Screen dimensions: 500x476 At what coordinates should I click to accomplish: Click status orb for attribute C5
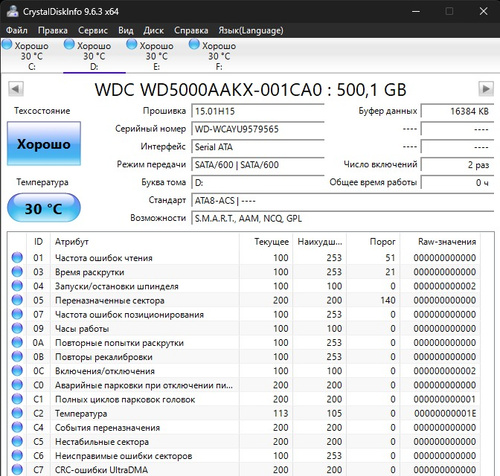pyautogui.click(x=17, y=441)
